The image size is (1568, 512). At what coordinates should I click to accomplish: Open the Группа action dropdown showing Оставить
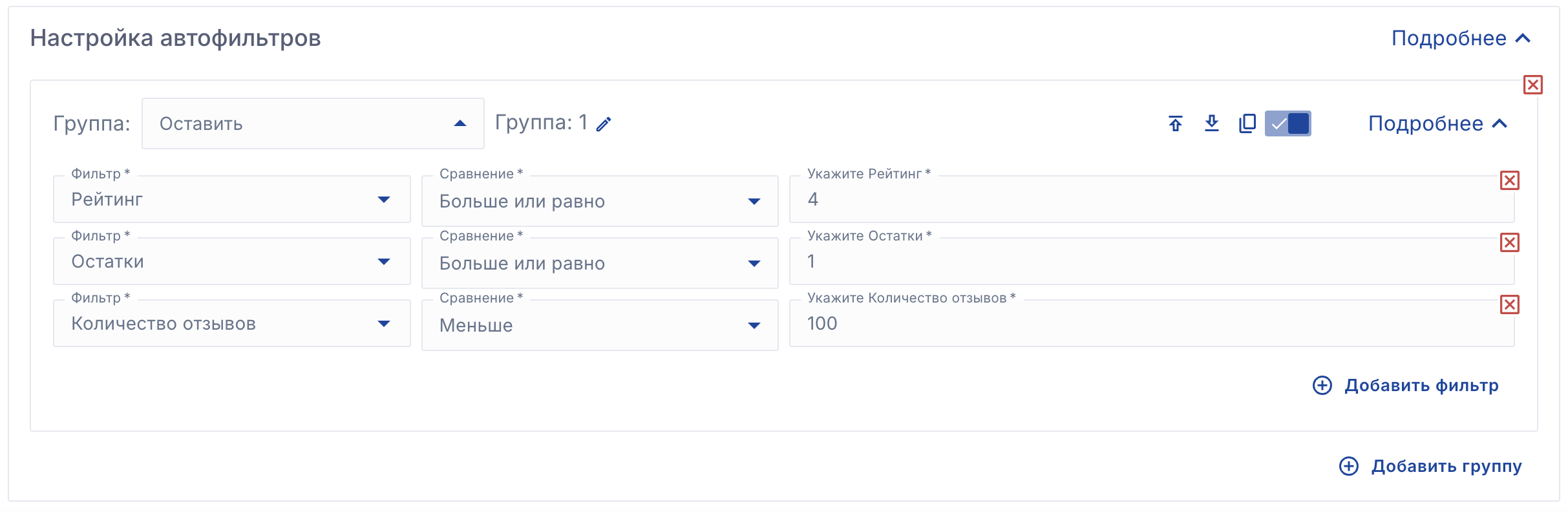pos(313,123)
